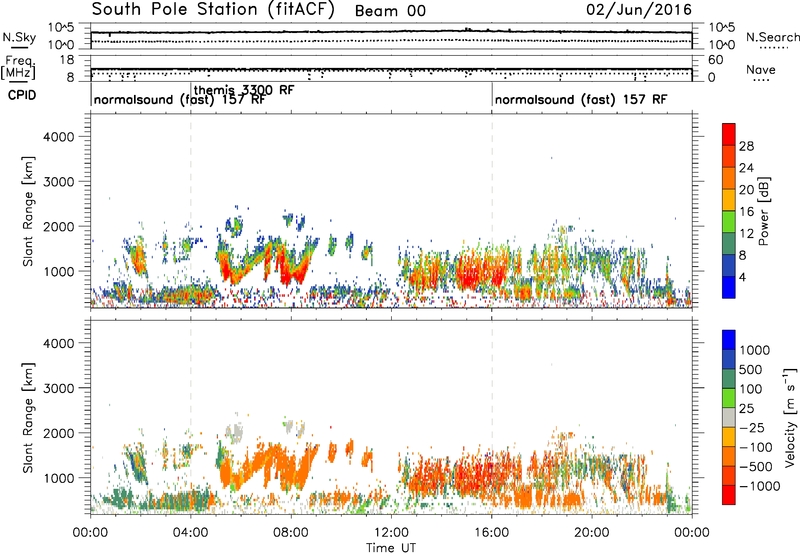The image size is (800, 554).
Task: Click the 20:00 time tick label
Action: pos(591,533)
